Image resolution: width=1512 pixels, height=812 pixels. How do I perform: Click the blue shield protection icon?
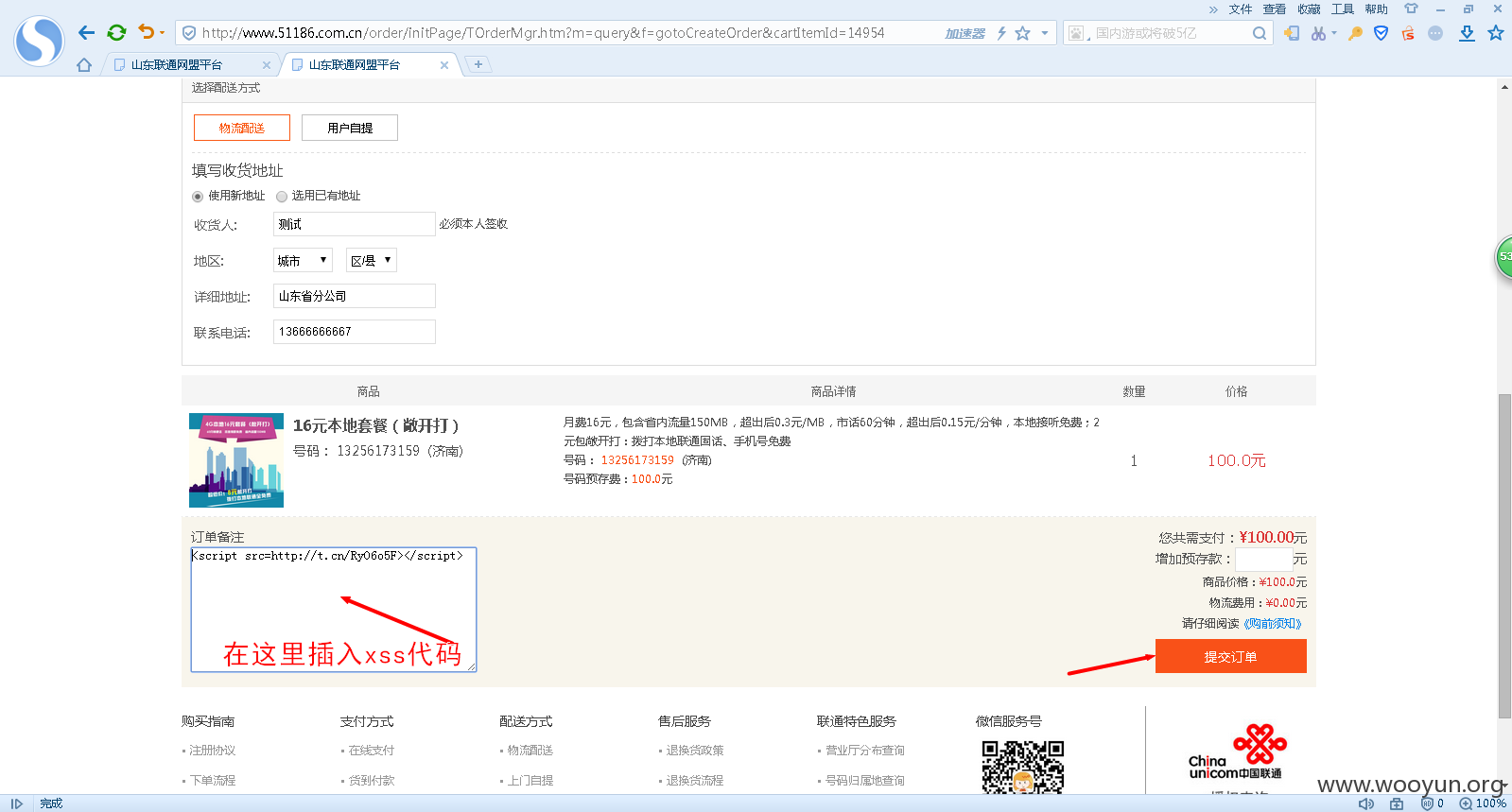click(1382, 33)
